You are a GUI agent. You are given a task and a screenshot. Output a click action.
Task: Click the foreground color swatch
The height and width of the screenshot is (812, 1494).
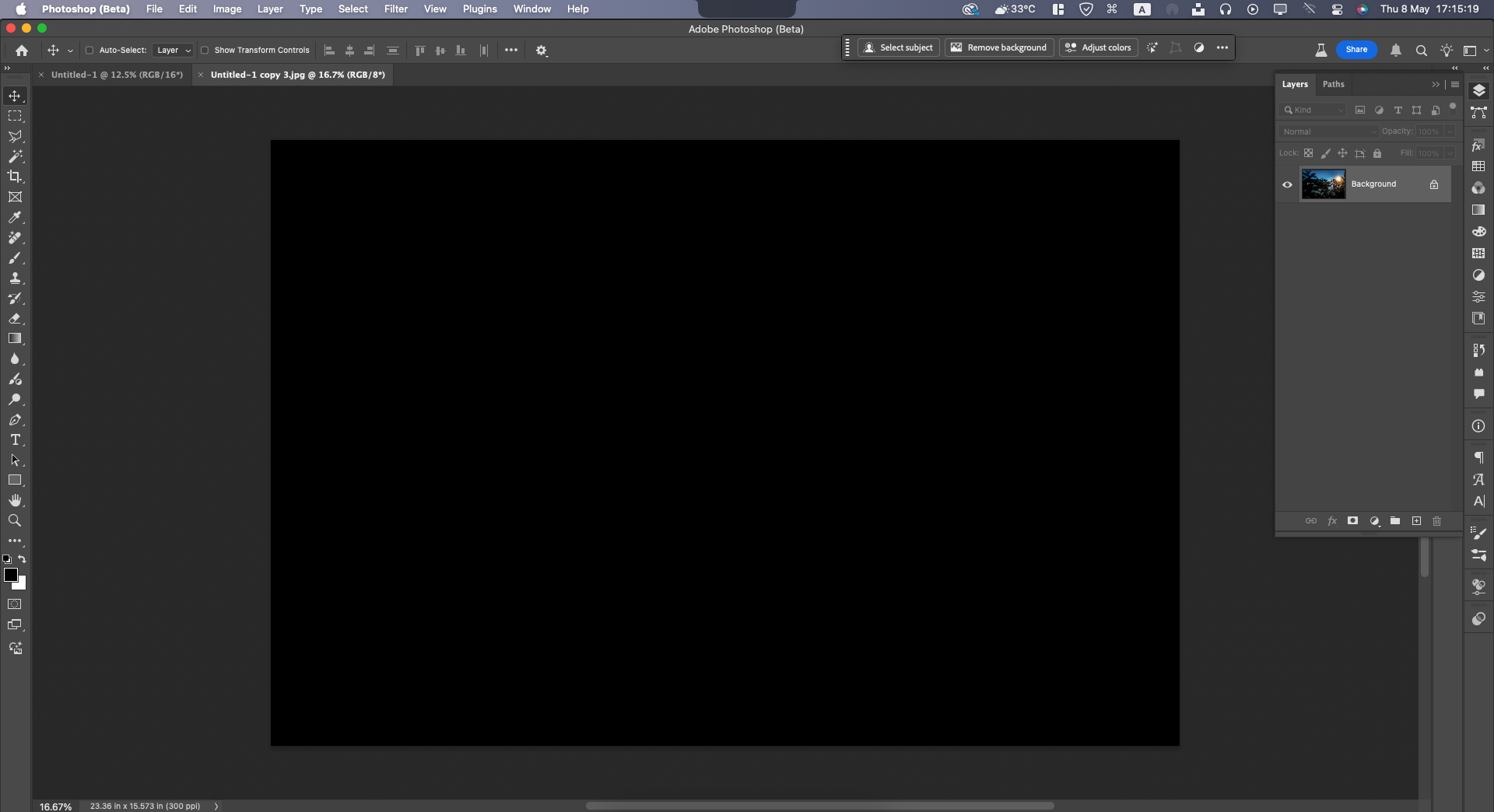(10, 575)
